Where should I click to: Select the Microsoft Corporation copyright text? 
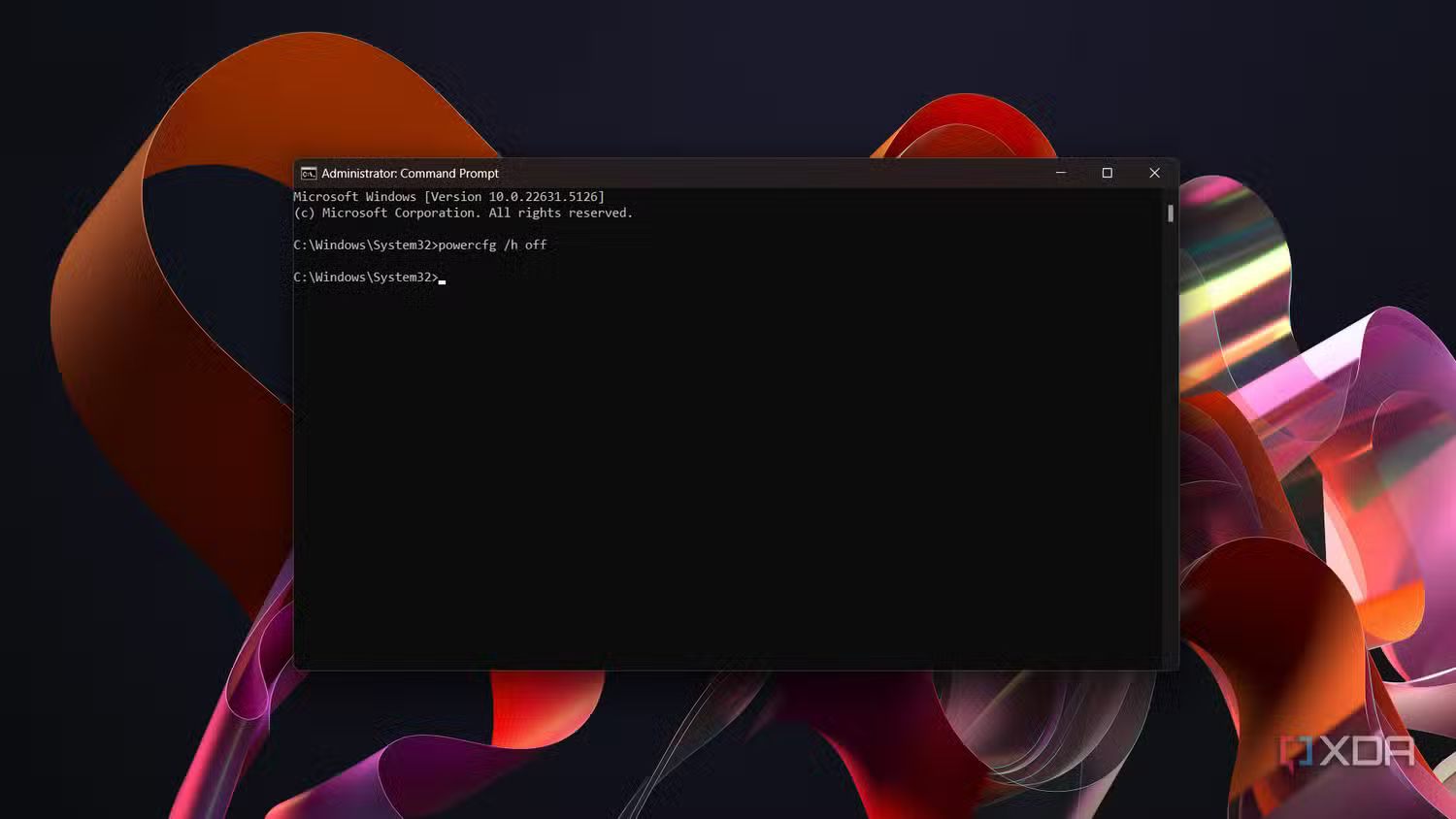(x=463, y=213)
